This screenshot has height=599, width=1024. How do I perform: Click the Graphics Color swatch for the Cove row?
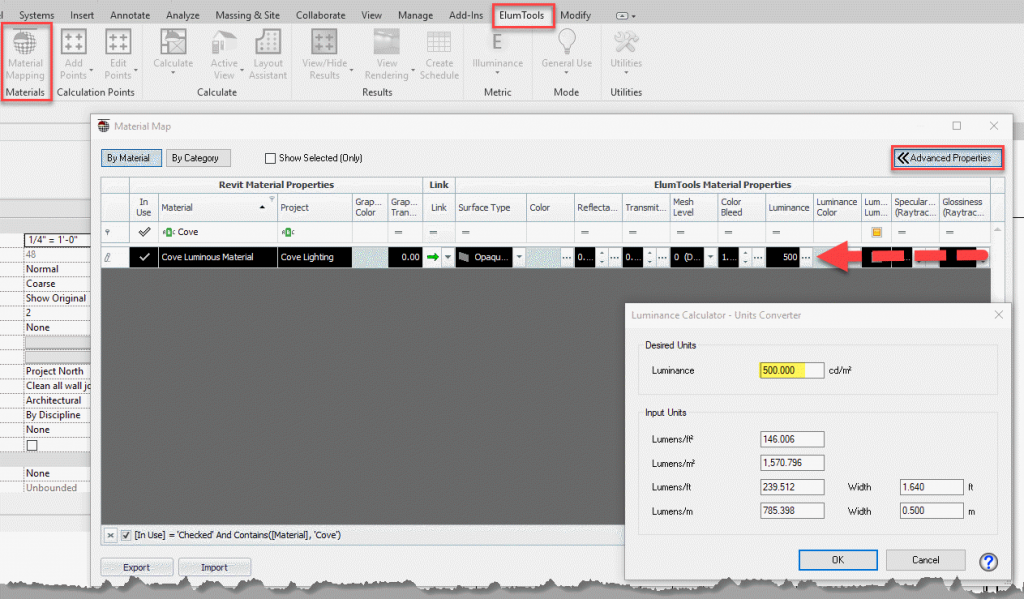pyautogui.click(x=370, y=257)
